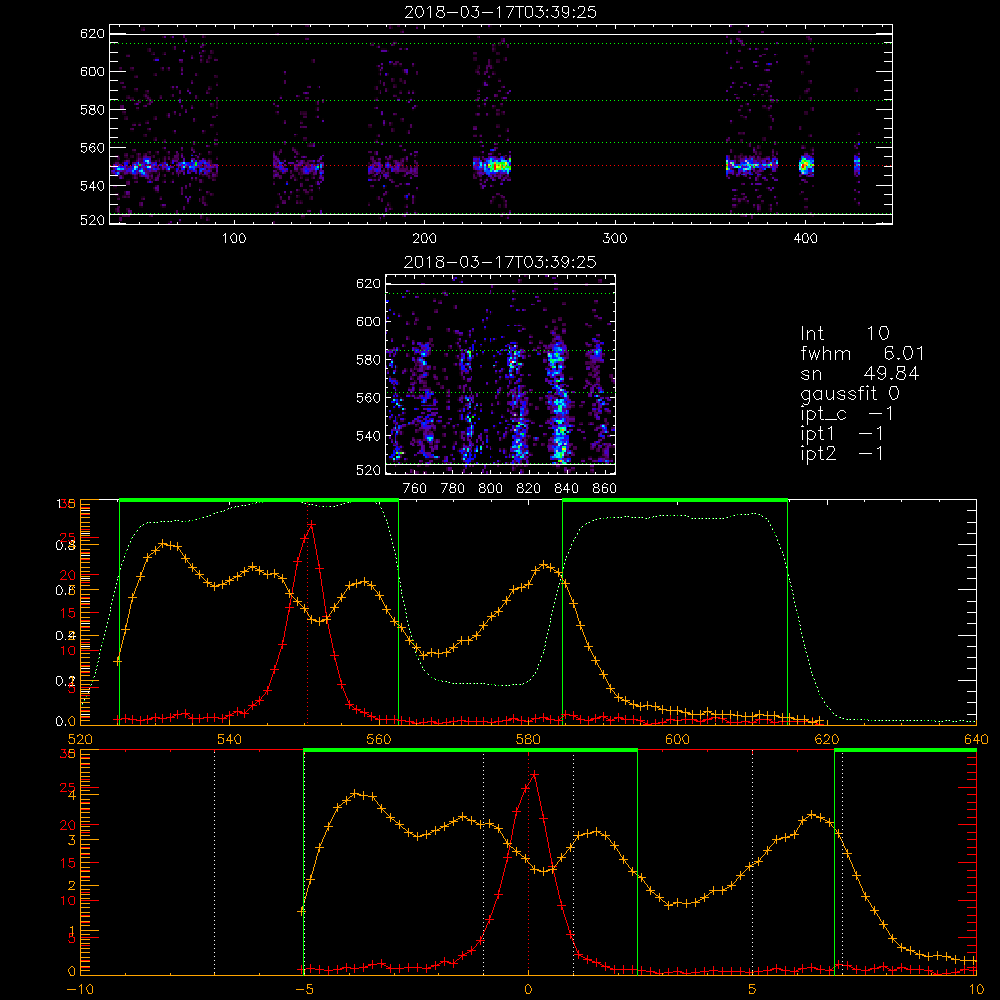Select the 'fwhm 6.01' readout
Screen dimensions: 1000x1000
(862, 353)
